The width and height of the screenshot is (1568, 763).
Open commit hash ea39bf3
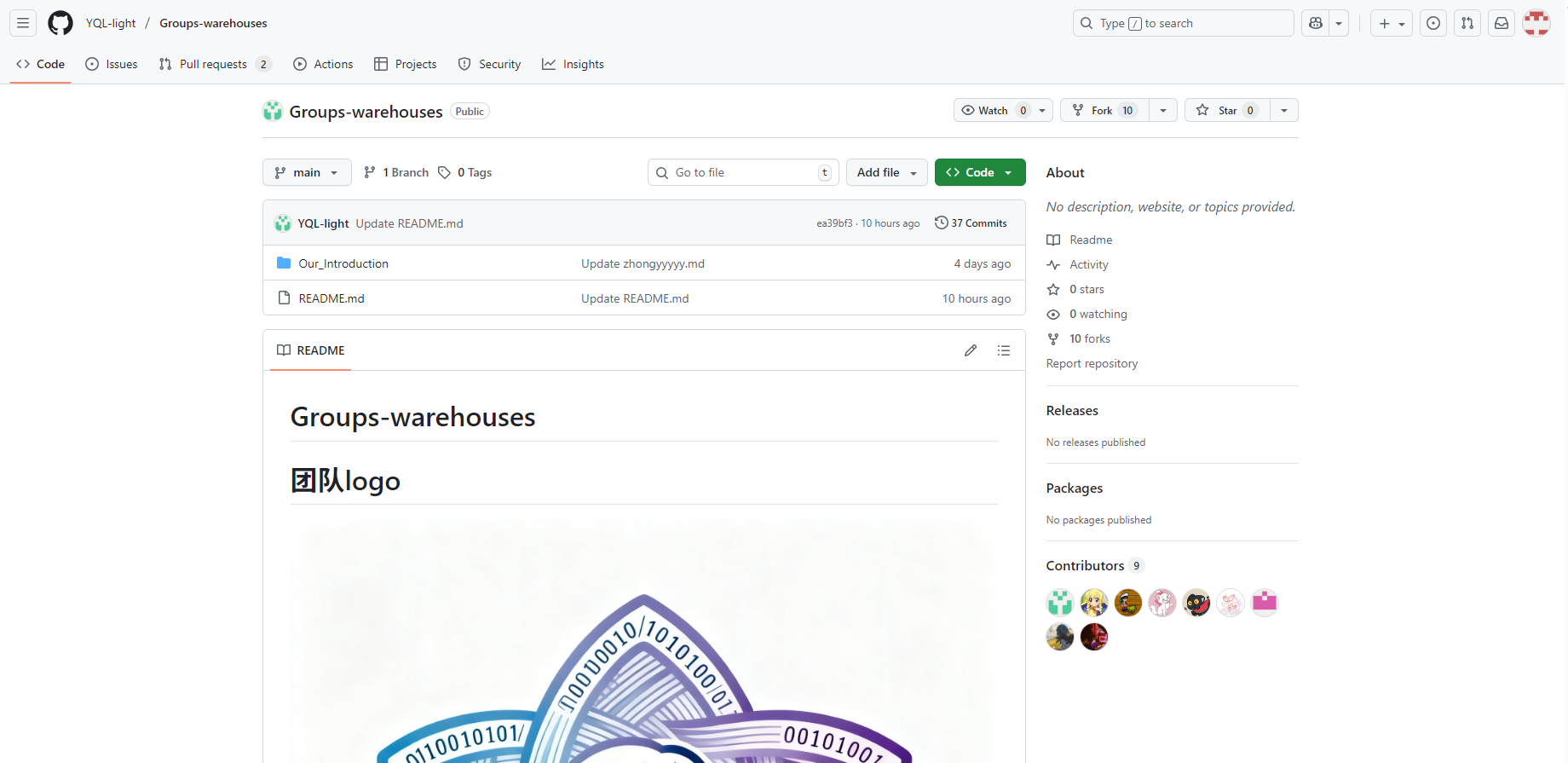834,223
